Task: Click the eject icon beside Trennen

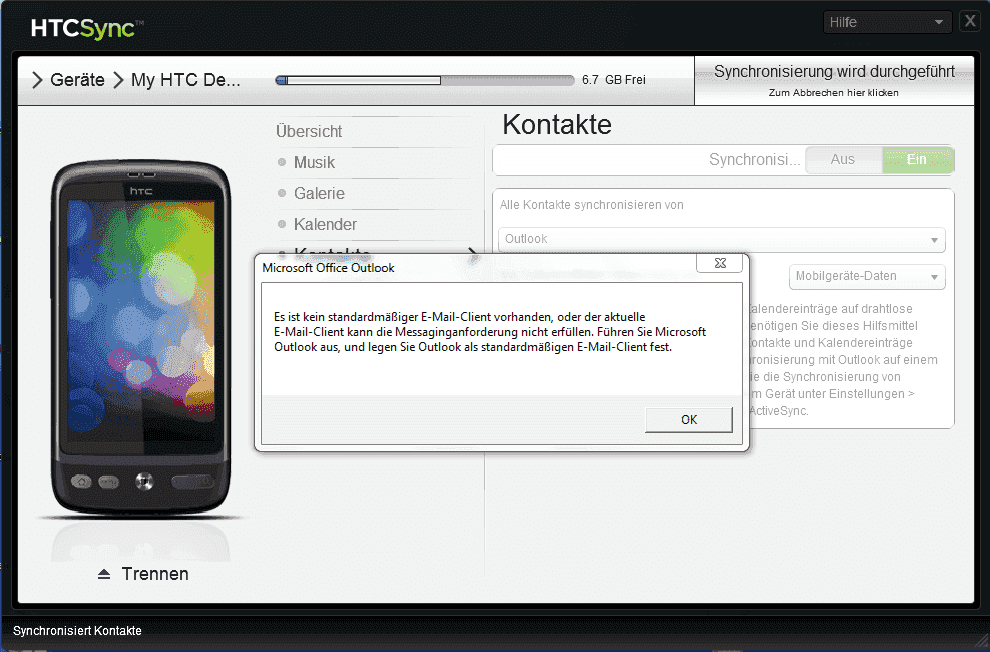Action: pos(104,574)
